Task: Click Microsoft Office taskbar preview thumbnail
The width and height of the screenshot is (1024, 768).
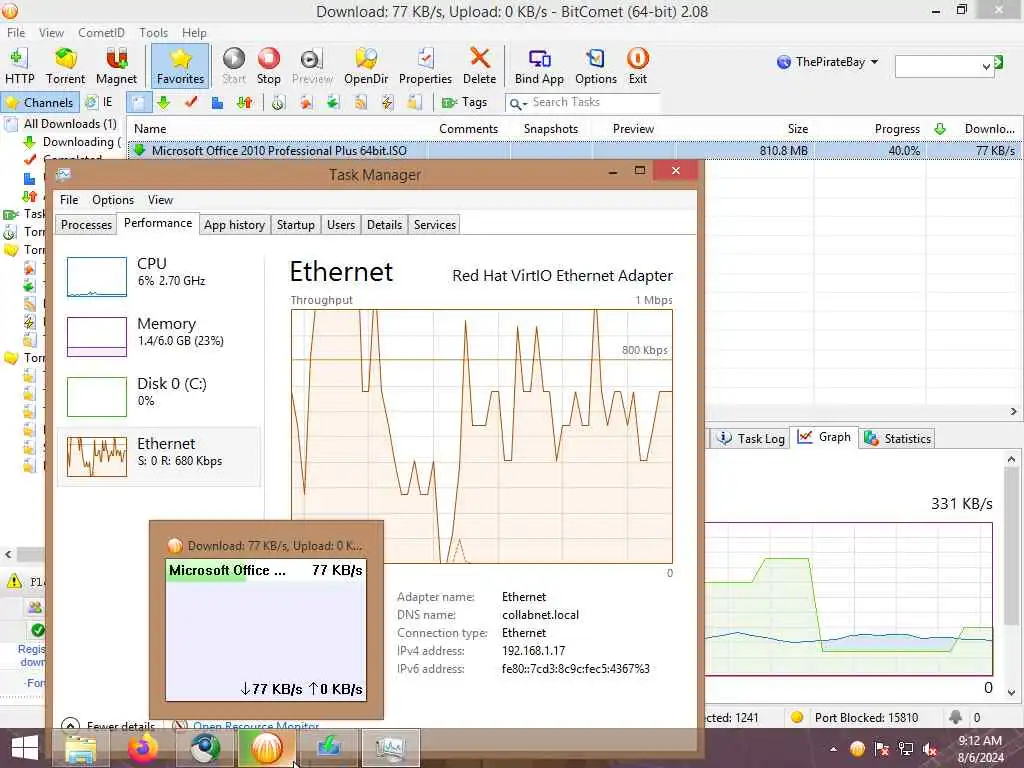Action: [x=266, y=630]
